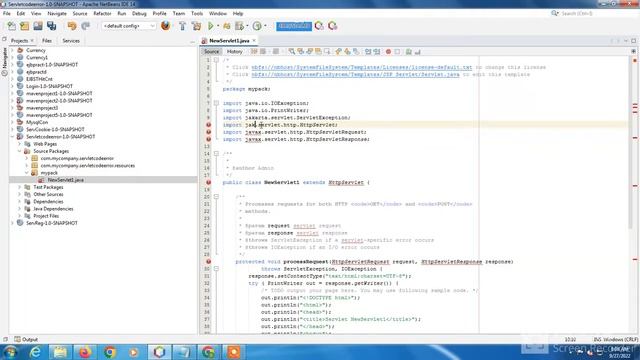This screenshot has width=640, height=360.
Task: Click the Previous Bookmark icon
Action: point(338,51)
